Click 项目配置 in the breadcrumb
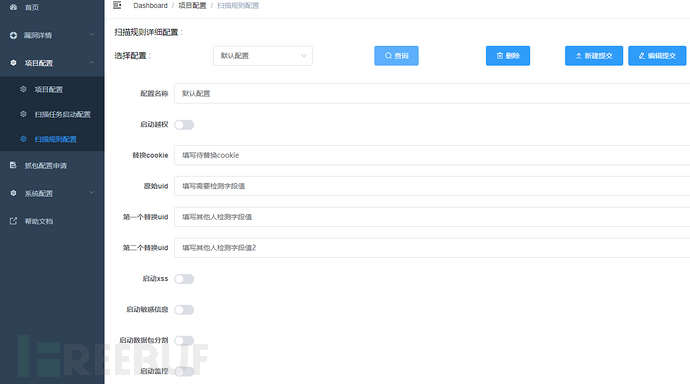 pyautogui.click(x=192, y=6)
